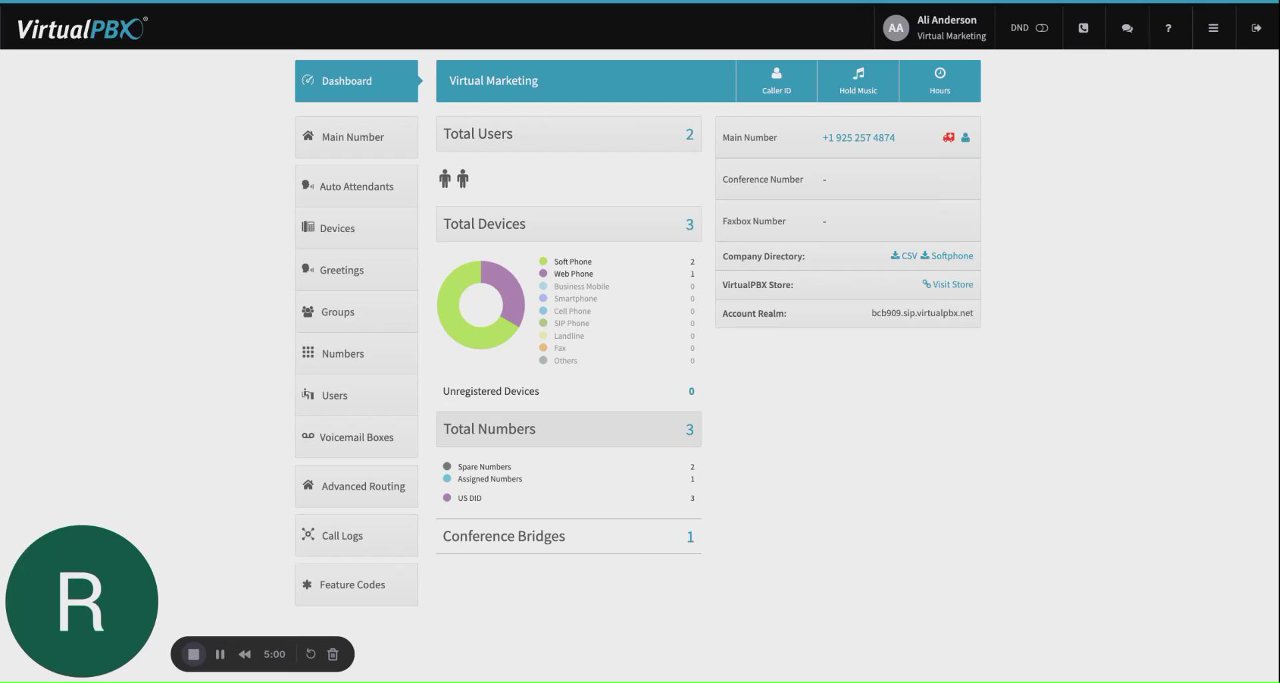Image resolution: width=1280 pixels, height=683 pixels.
Task: Open the web phone icon in header
Action: click(x=1083, y=28)
